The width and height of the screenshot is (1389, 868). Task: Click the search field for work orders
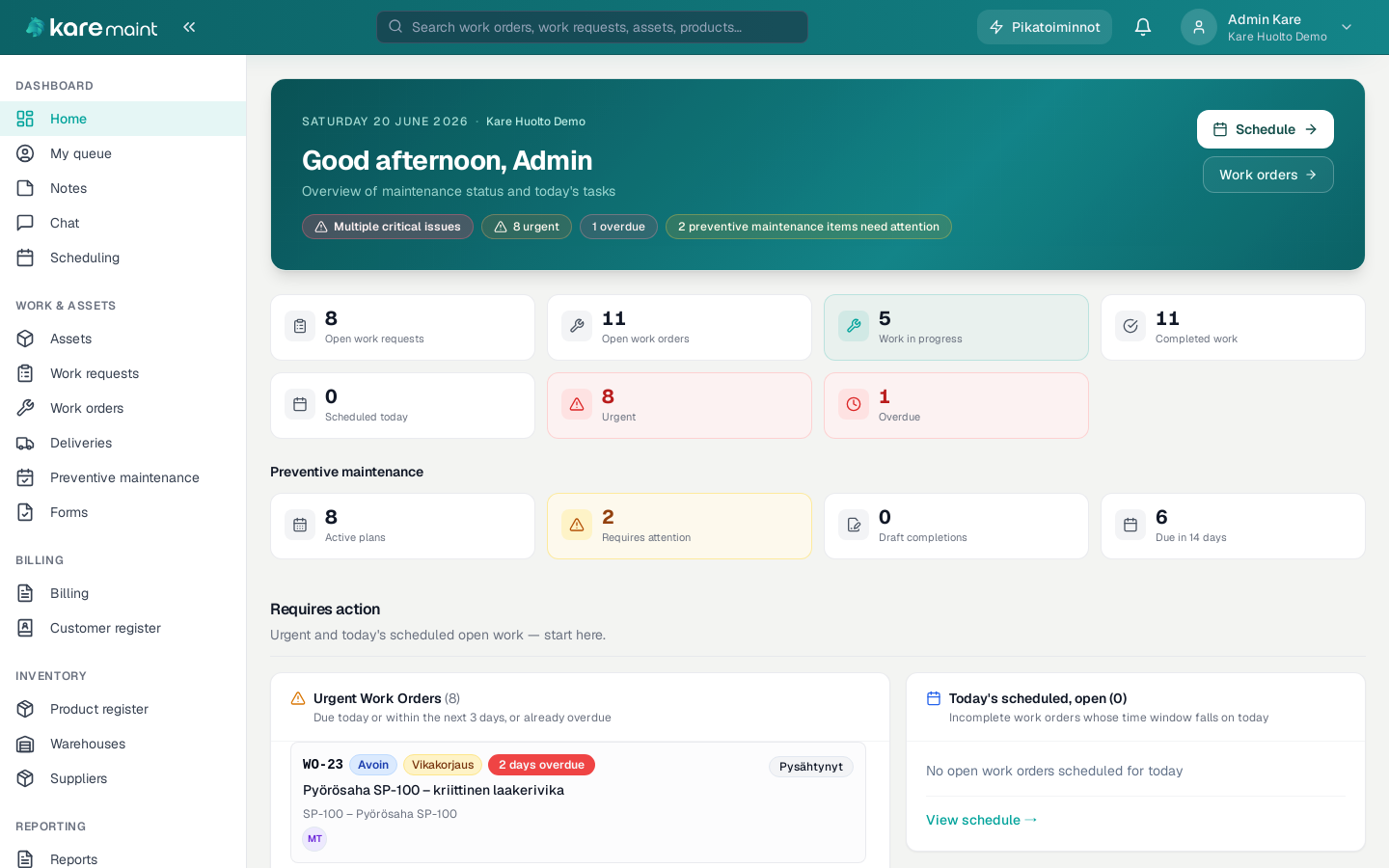coord(592,27)
